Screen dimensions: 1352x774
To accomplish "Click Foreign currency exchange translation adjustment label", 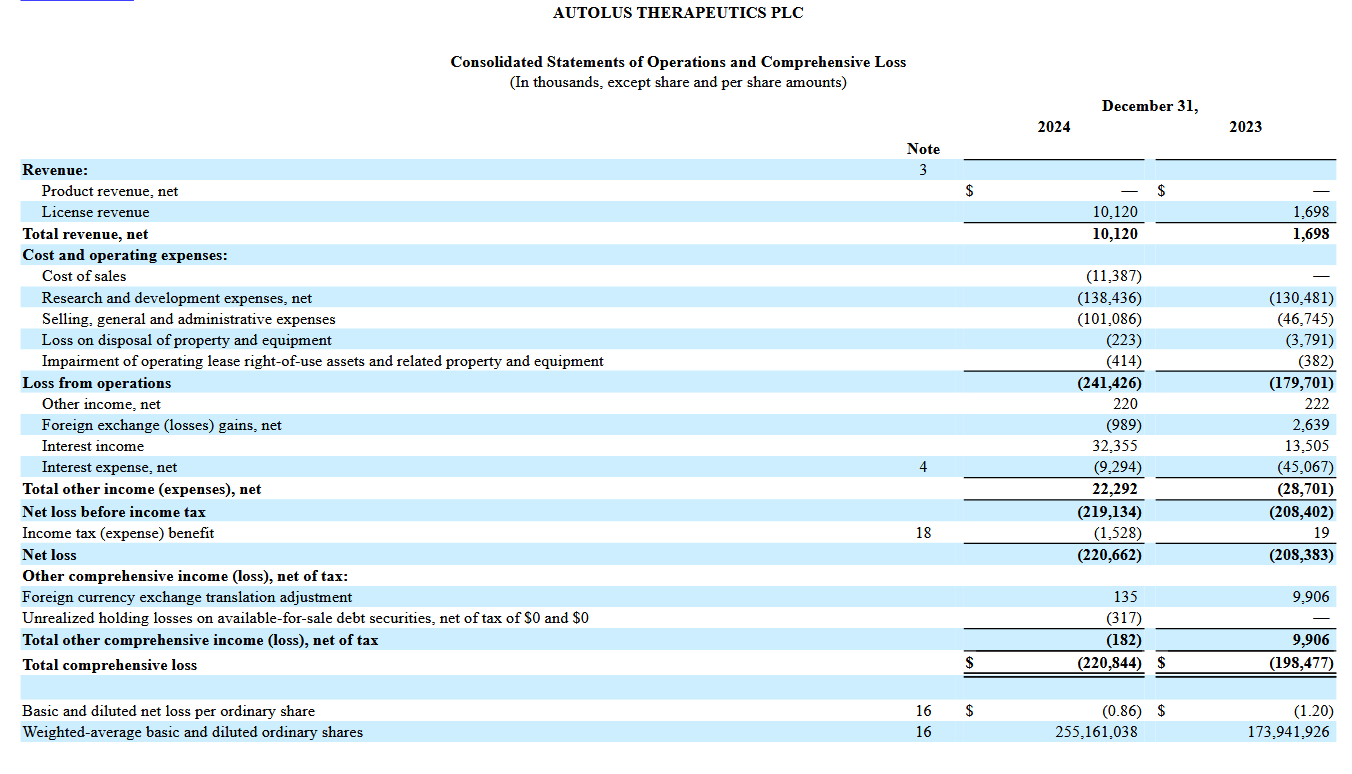I will click(x=187, y=597).
